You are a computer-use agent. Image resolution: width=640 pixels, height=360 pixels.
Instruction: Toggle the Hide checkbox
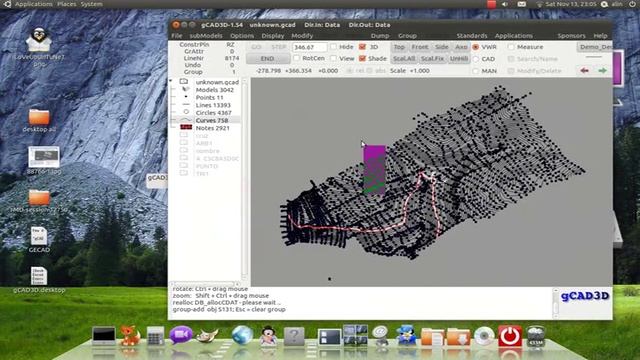334,47
